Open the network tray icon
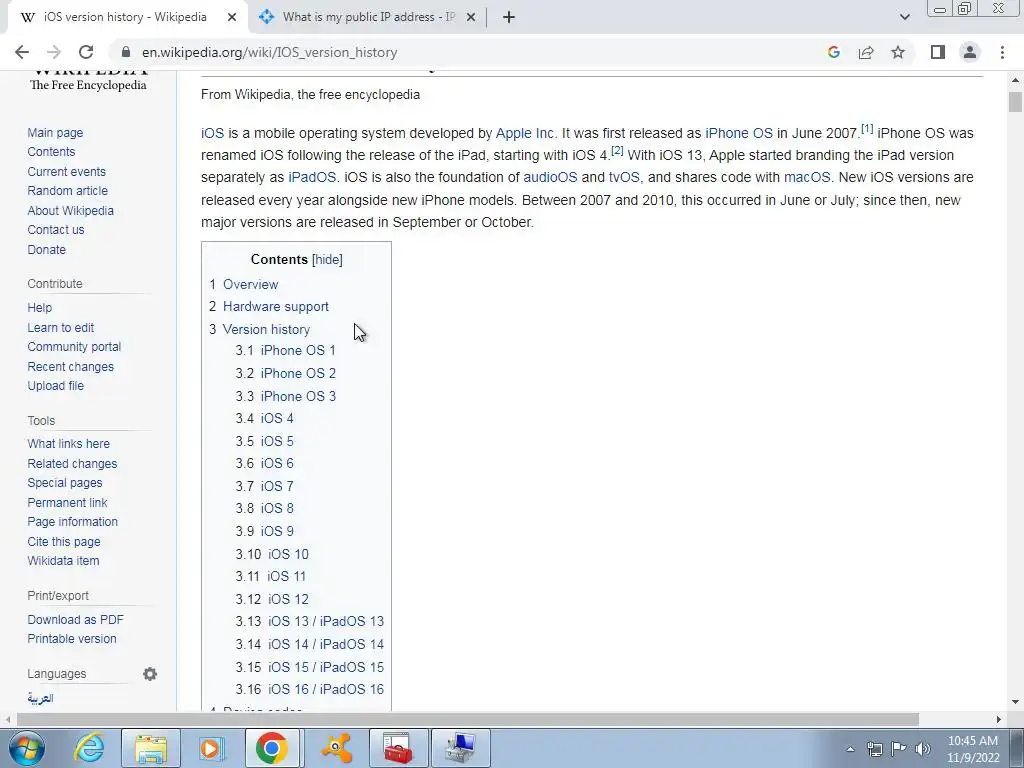1024x768 pixels. pos(874,749)
